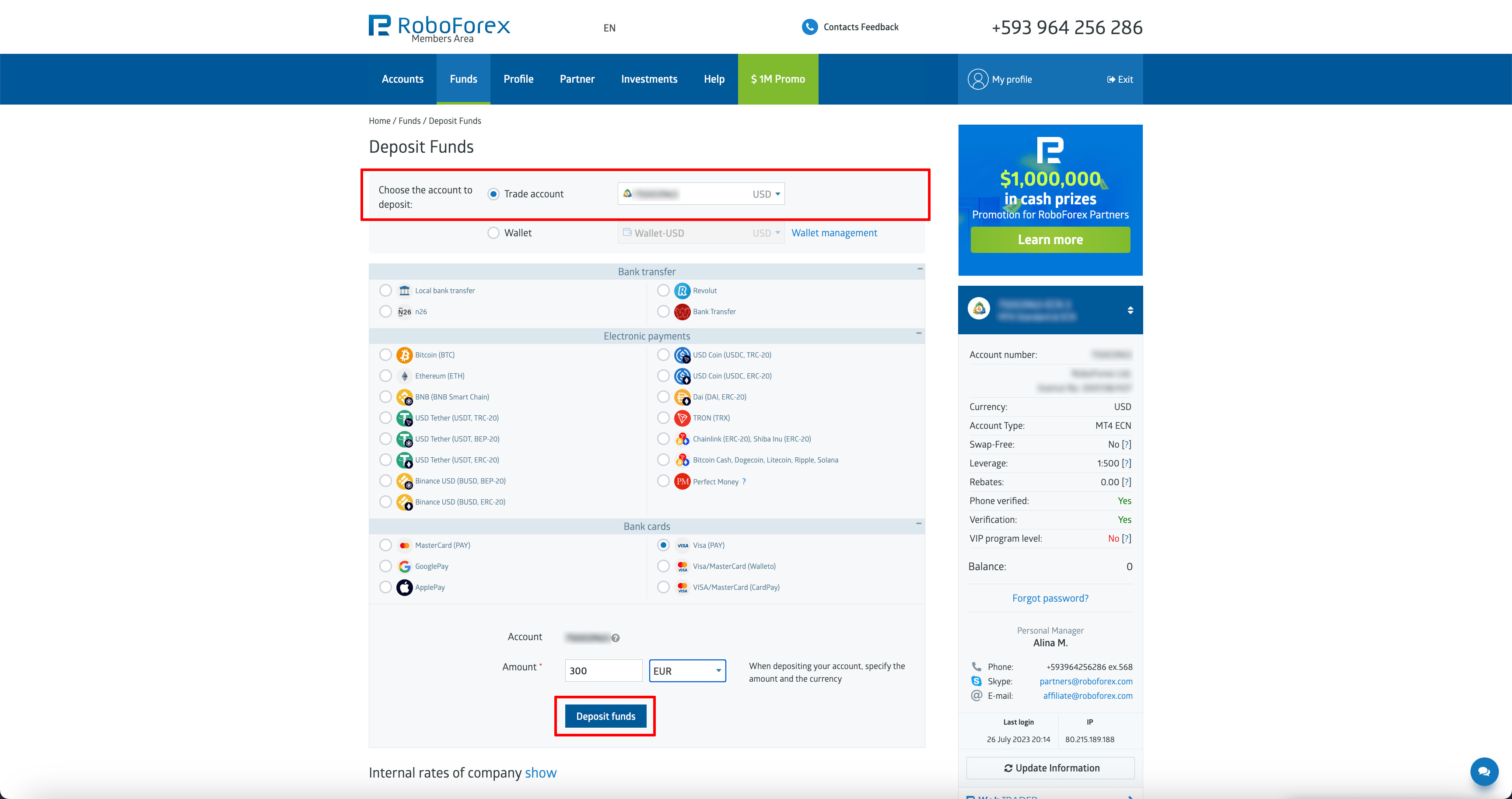1512x799 pixels.
Task: Click the Perfect Money PM icon
Action: tap(682, 481)
